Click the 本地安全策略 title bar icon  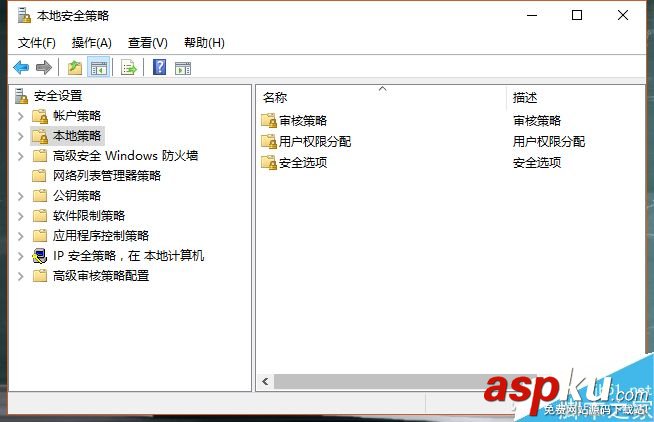point(24,15)
